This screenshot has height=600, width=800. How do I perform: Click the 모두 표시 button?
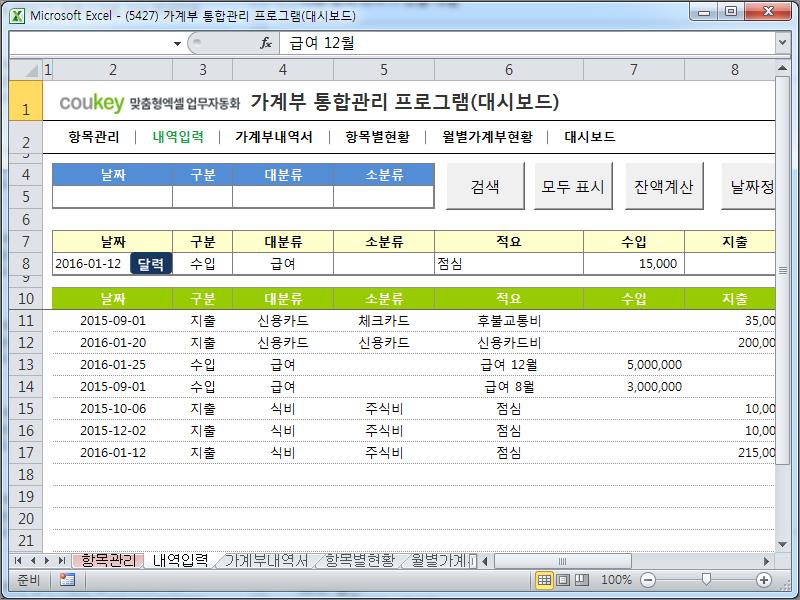click(573, 186)
